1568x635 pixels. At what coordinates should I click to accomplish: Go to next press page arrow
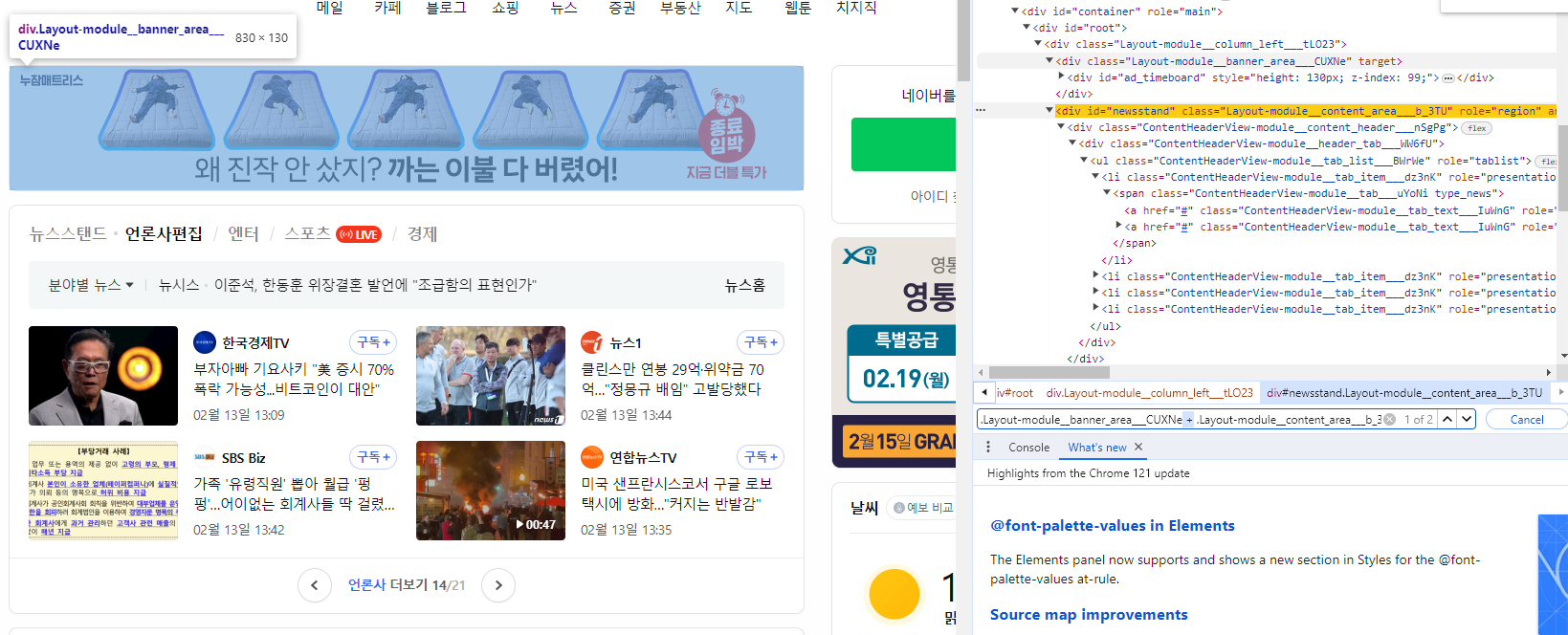coord(498,585)
